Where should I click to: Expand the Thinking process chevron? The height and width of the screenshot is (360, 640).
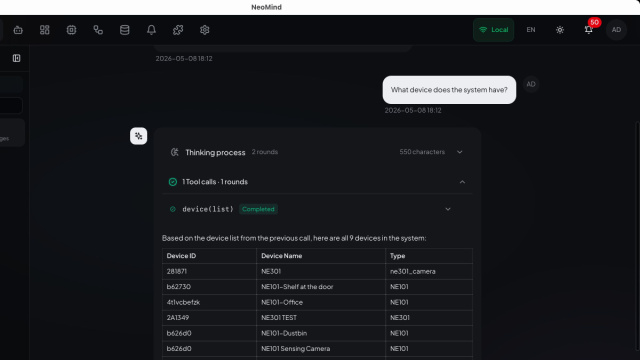tap(460, 152)
